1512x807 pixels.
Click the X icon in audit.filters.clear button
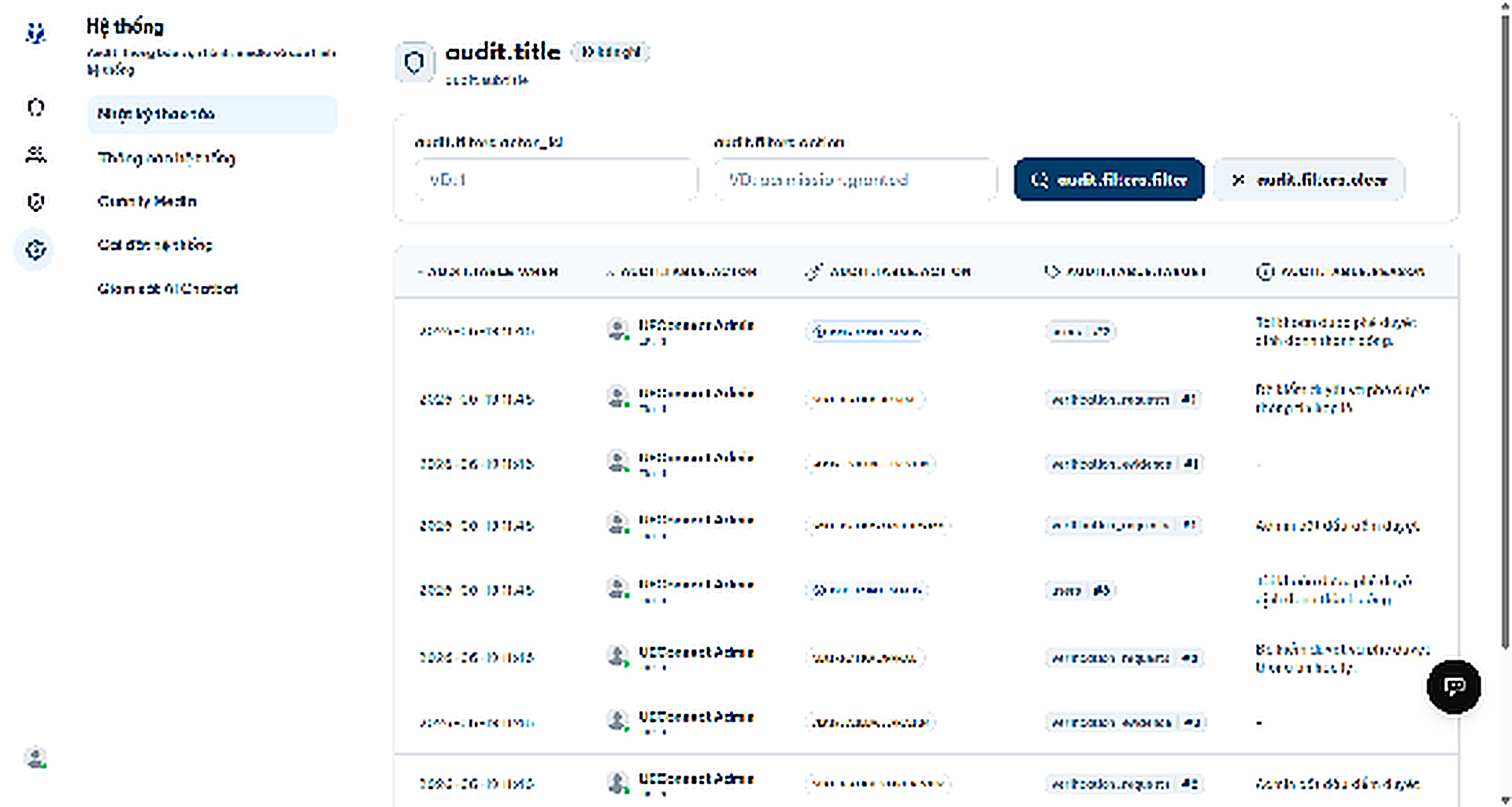tap(1238, 180)
